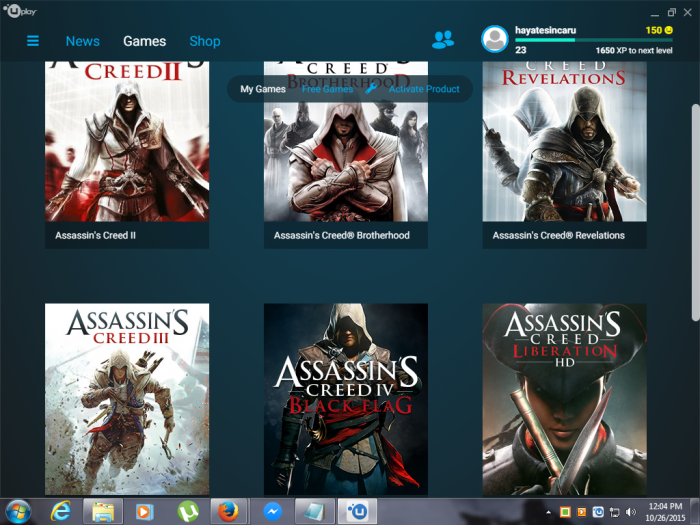The image size is (700, 525).
Task: Click the Activate Product link
Action: pyautogui.click(x=424, y=89)
